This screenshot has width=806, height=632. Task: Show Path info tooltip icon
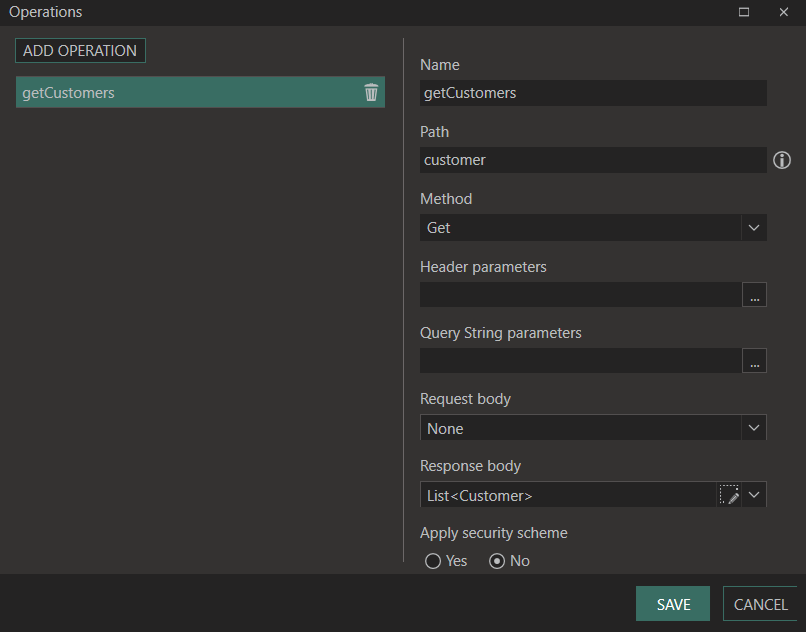click(x=782, y=160)
